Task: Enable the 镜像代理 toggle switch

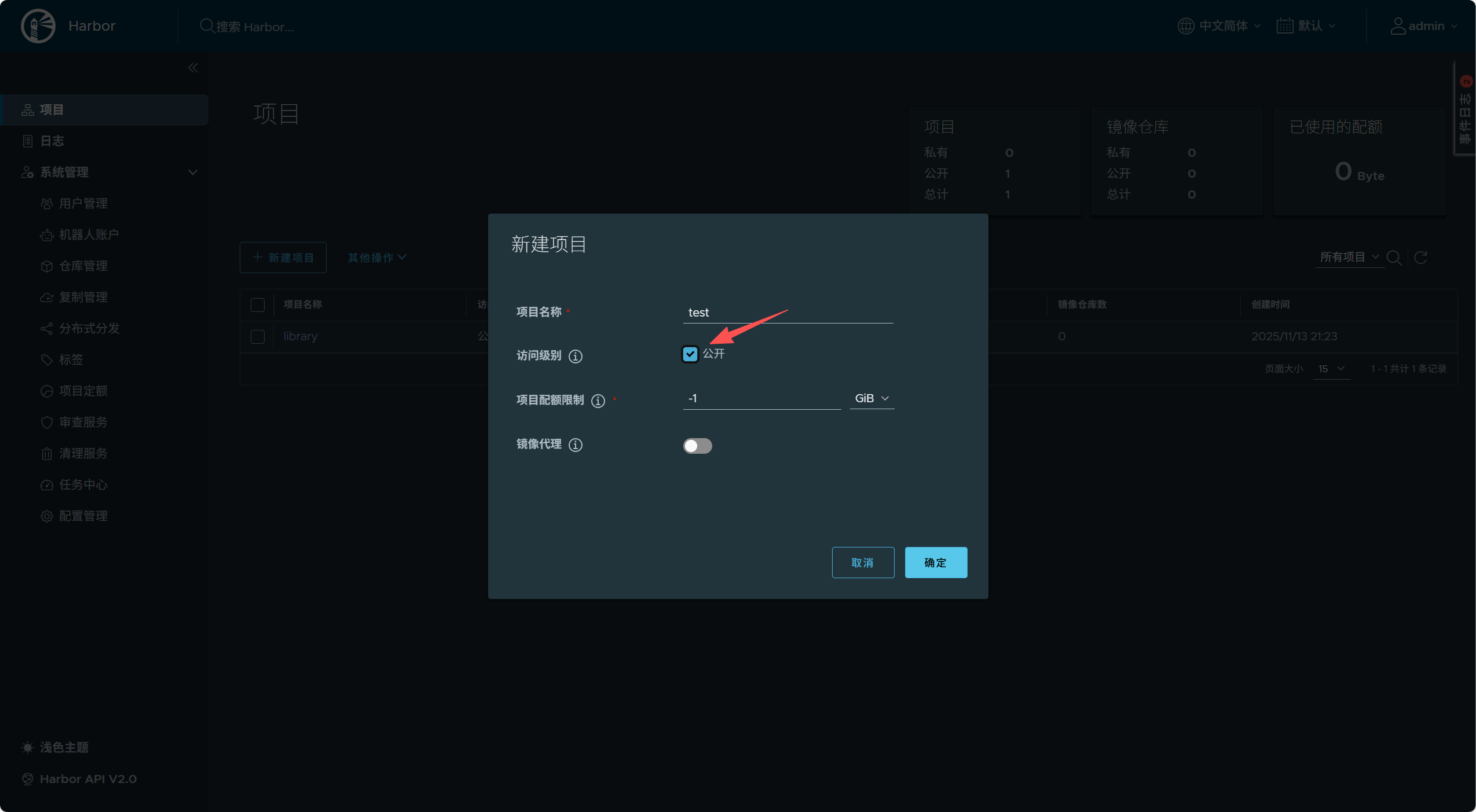Action: point(697,446)
